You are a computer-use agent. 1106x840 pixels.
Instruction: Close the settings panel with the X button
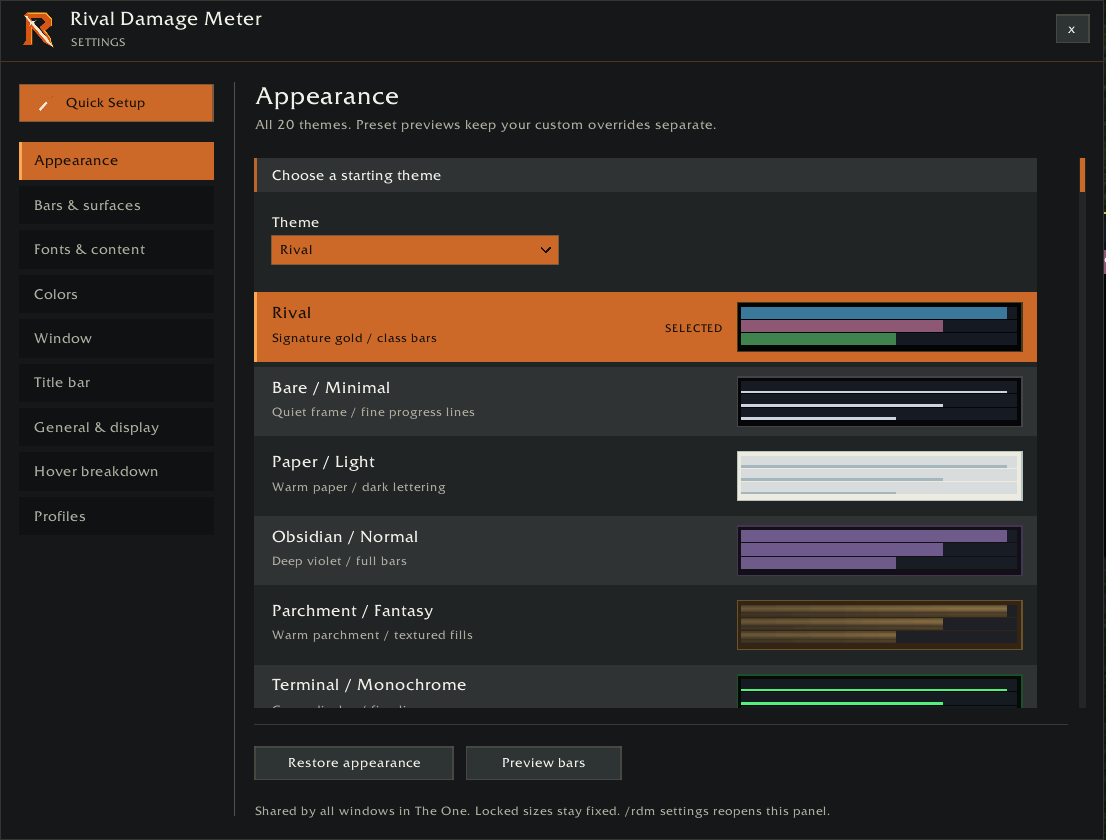tap(1072, 30)
